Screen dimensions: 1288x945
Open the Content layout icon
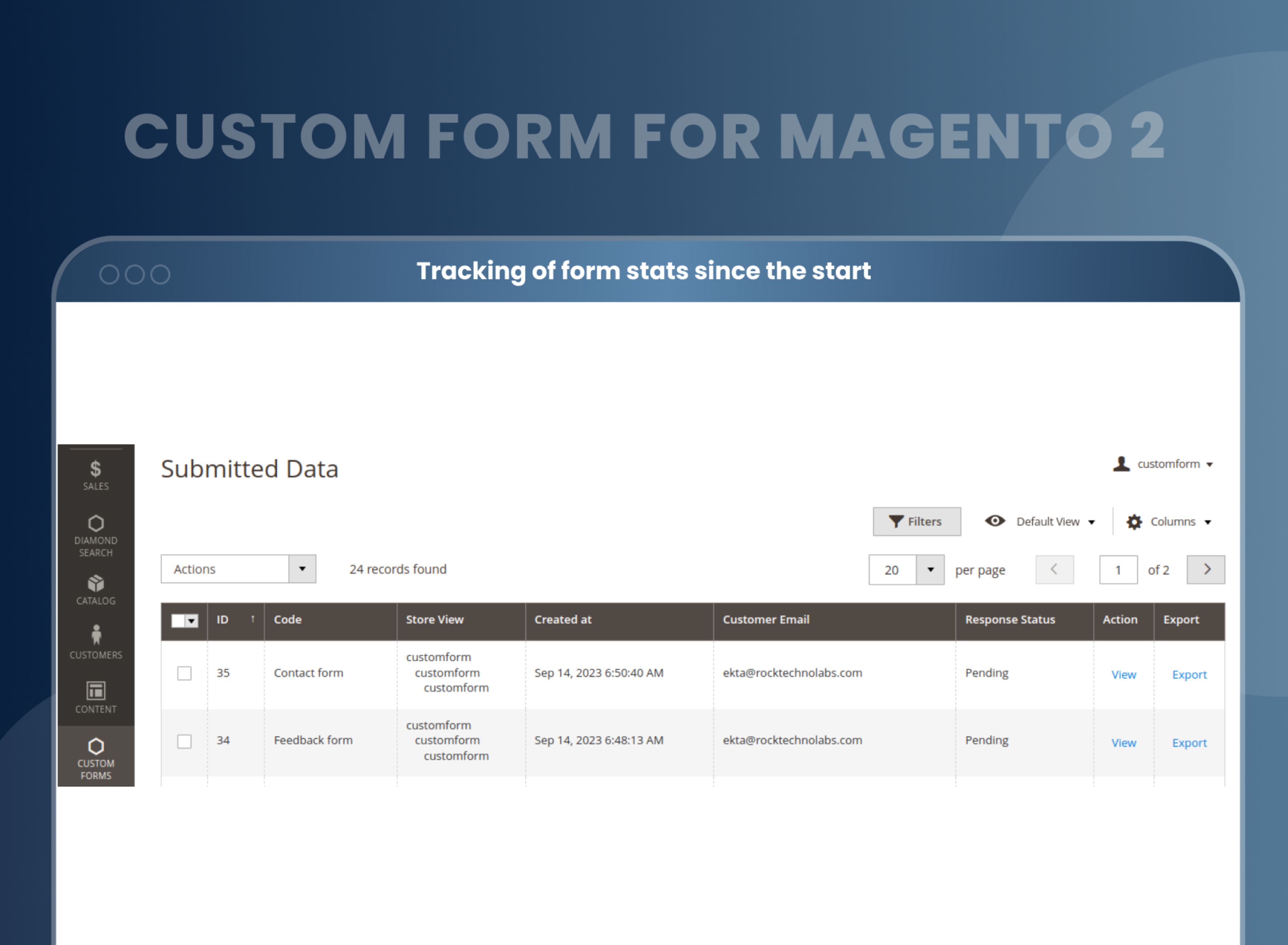[x=96, y=690]
